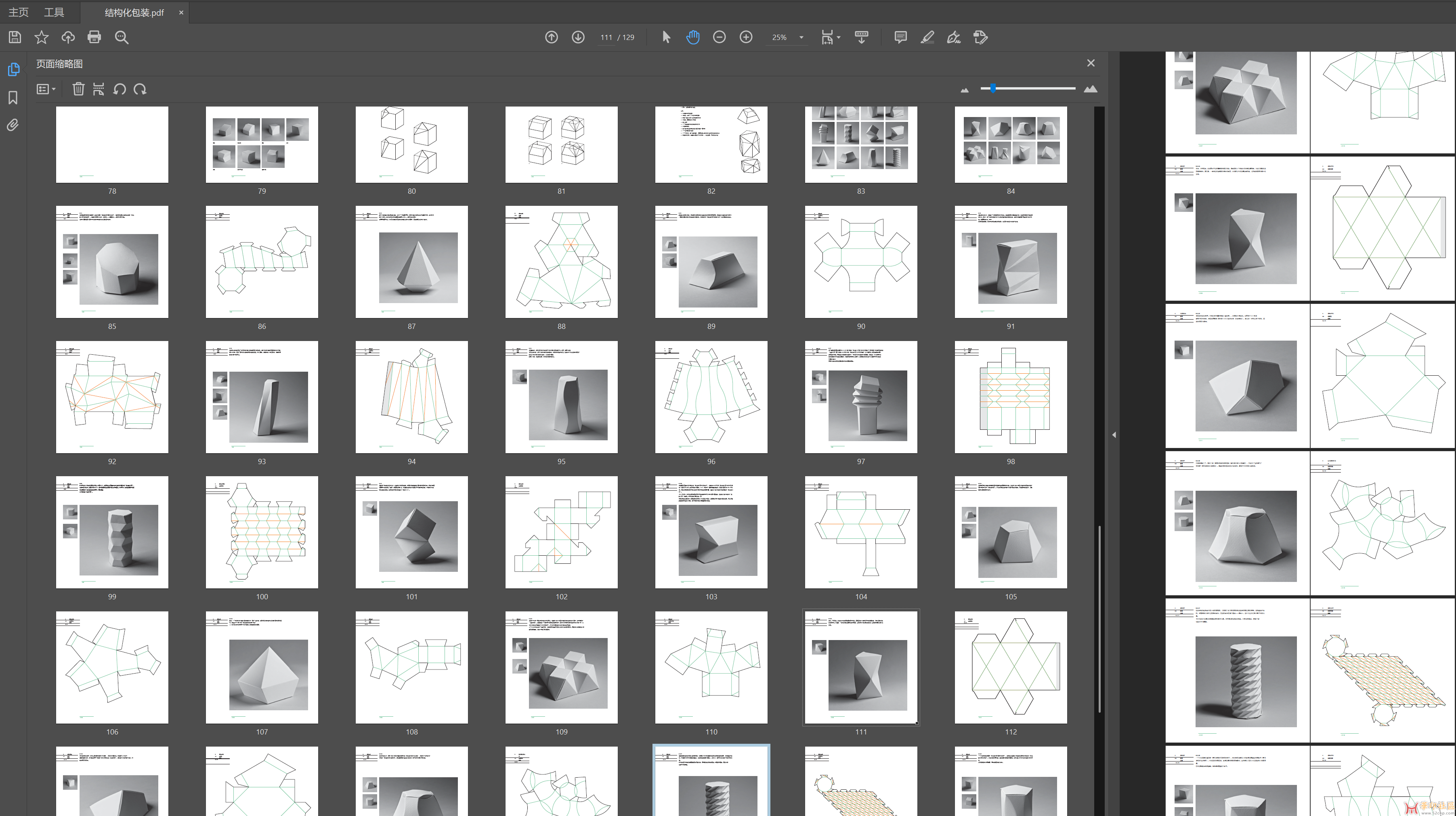The image size is (1456, 816).
Task: Select page 97 thumbnail
Action: pyautogui.click(x=861, y=397)
